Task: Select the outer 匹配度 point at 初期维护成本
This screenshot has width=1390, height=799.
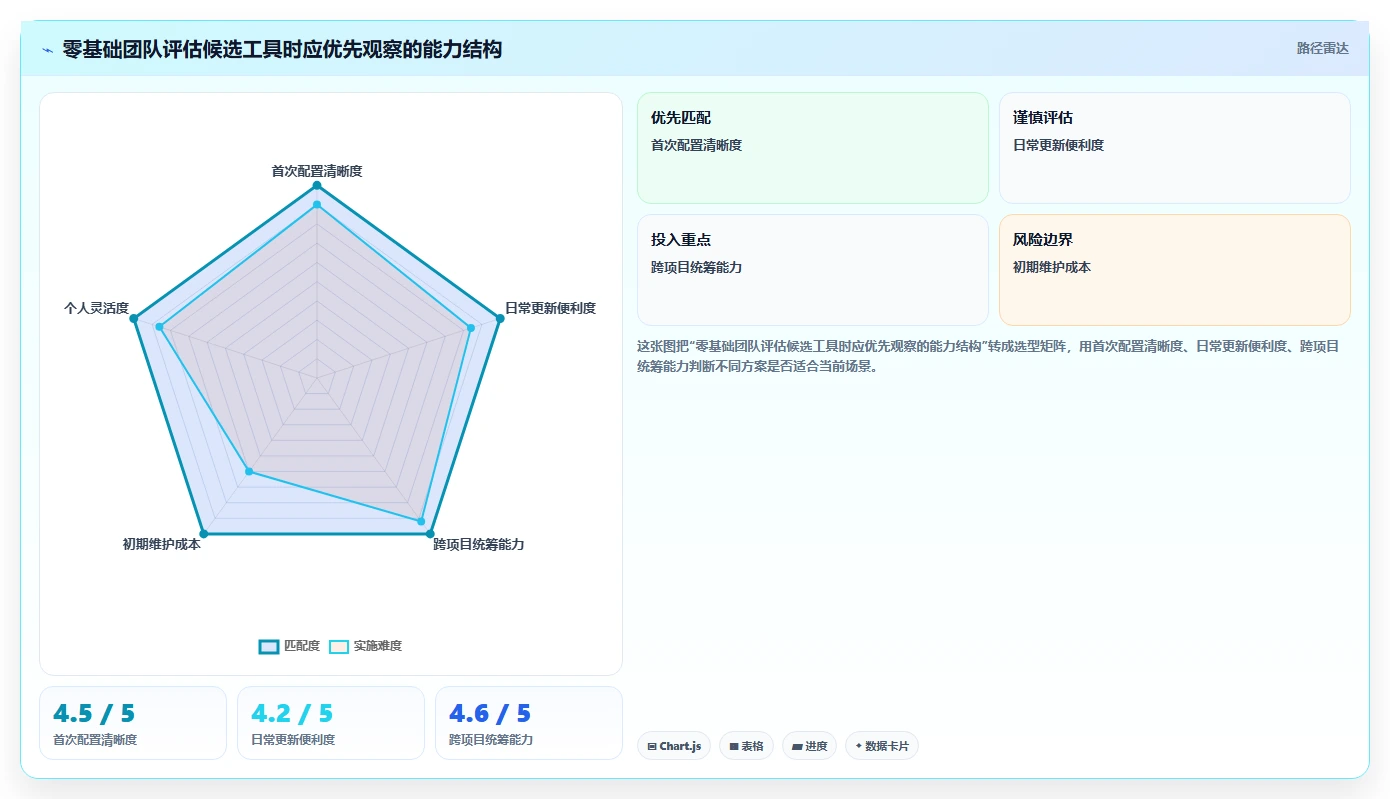Action: pyautogui.click(x=203, y=533)
